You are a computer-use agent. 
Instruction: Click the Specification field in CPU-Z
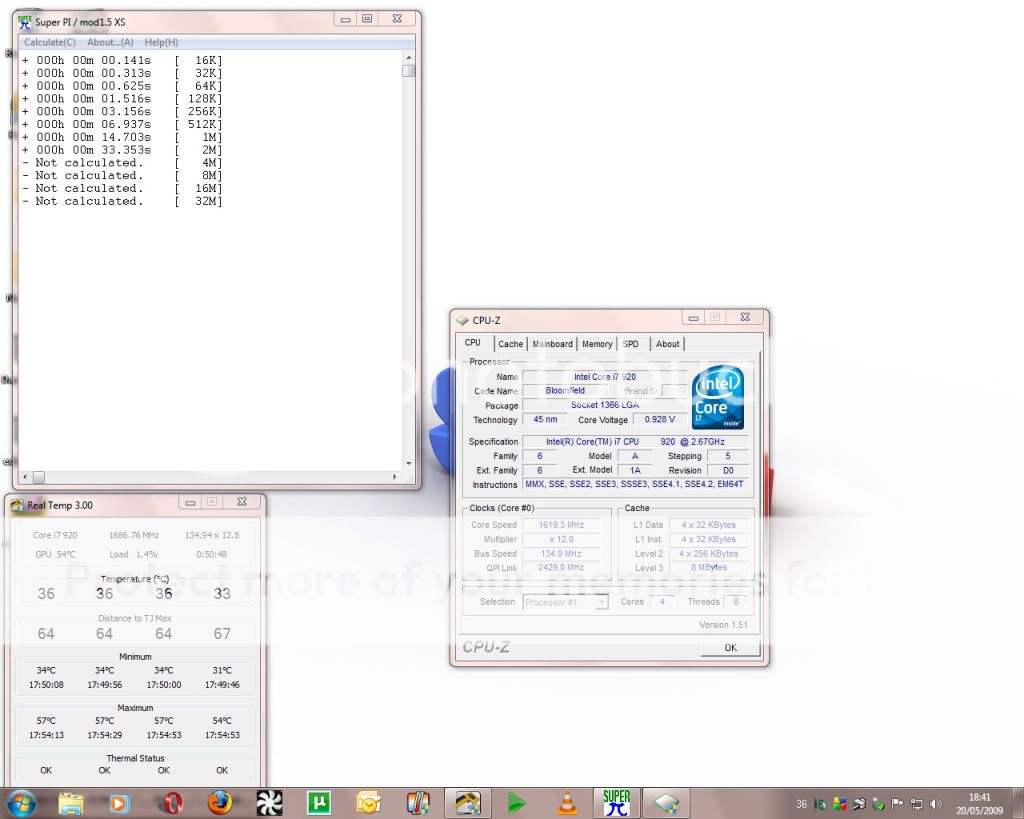[x=635, y=442]
